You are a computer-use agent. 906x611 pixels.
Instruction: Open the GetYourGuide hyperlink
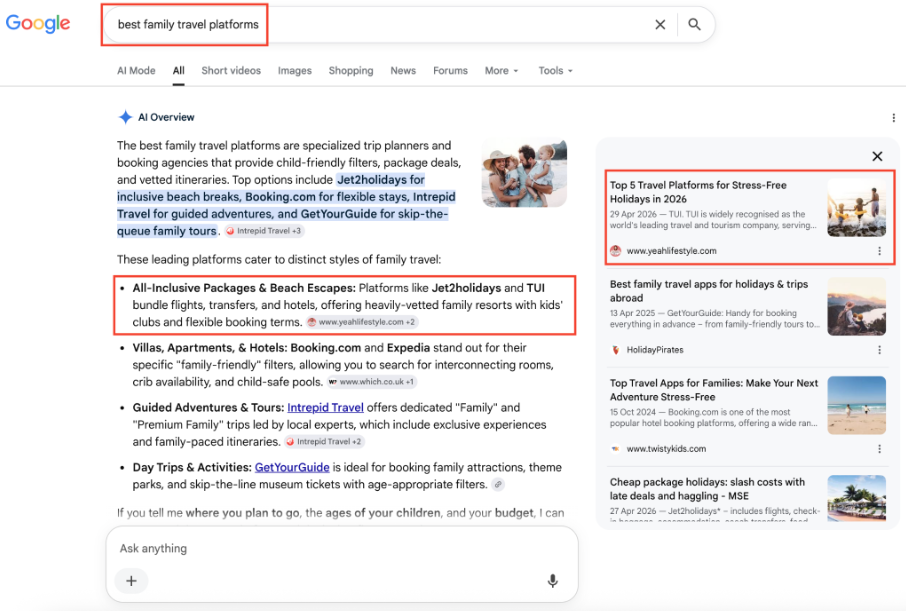(292, 467)
